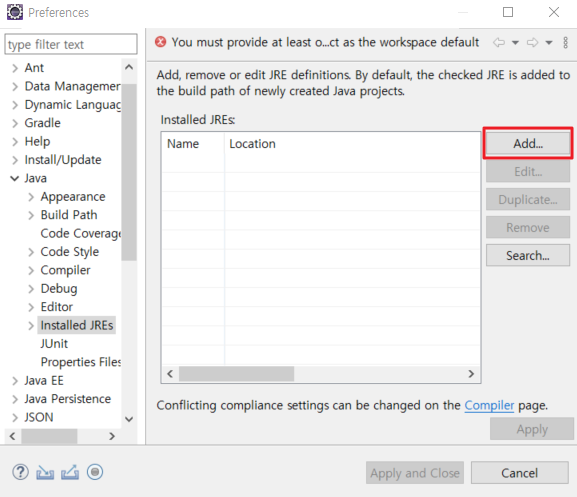Click tree vertical scrollbar up arrow
577x497 pixels.
[x=129, y=67]
